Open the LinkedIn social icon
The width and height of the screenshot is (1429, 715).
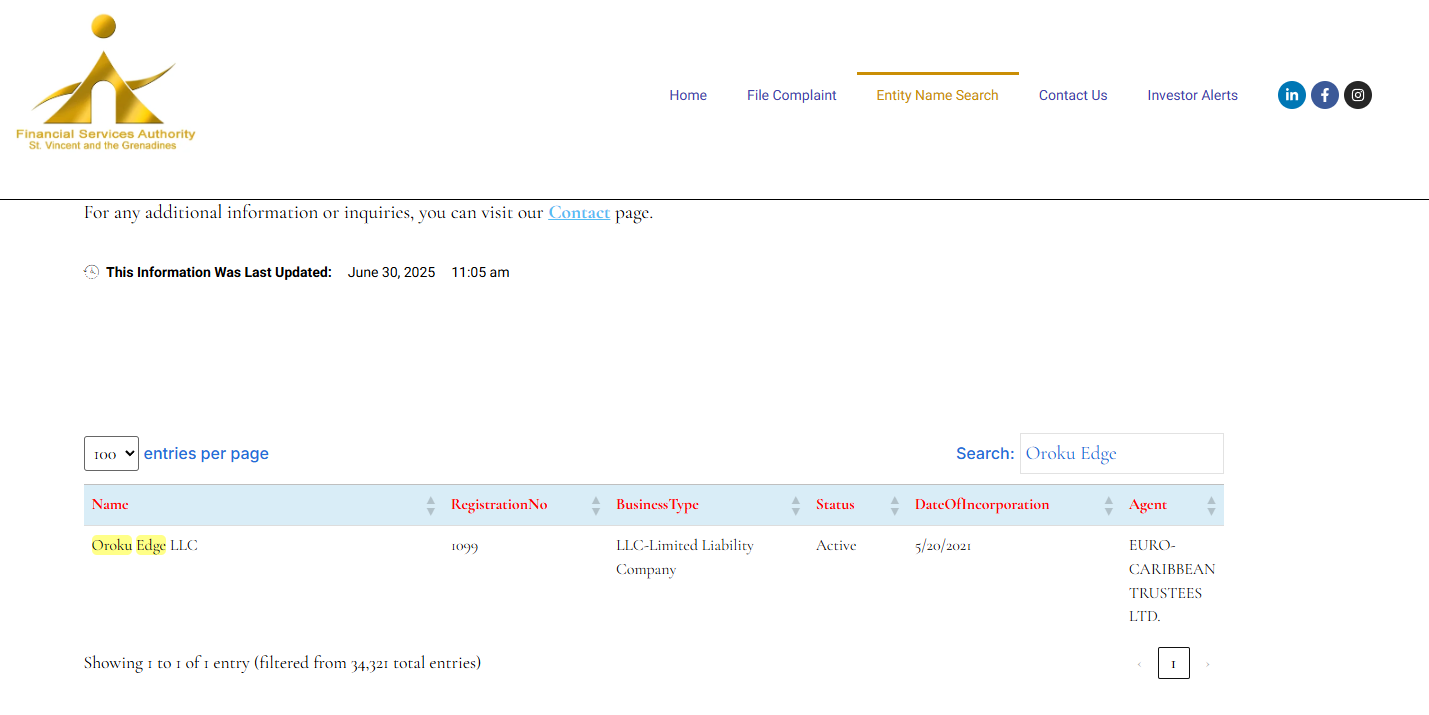pos(1291,95)
